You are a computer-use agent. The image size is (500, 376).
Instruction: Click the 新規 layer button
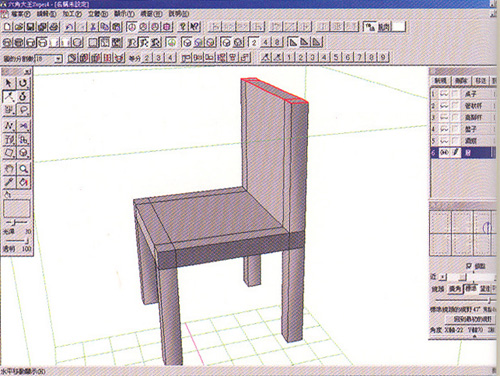click(440, 81)
